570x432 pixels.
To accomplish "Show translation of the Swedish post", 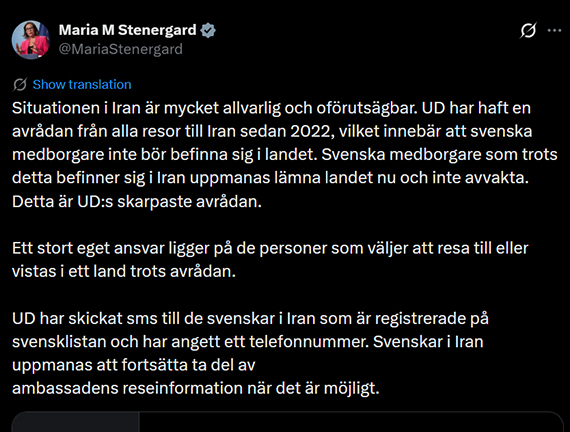I will [x=82, y=85].
